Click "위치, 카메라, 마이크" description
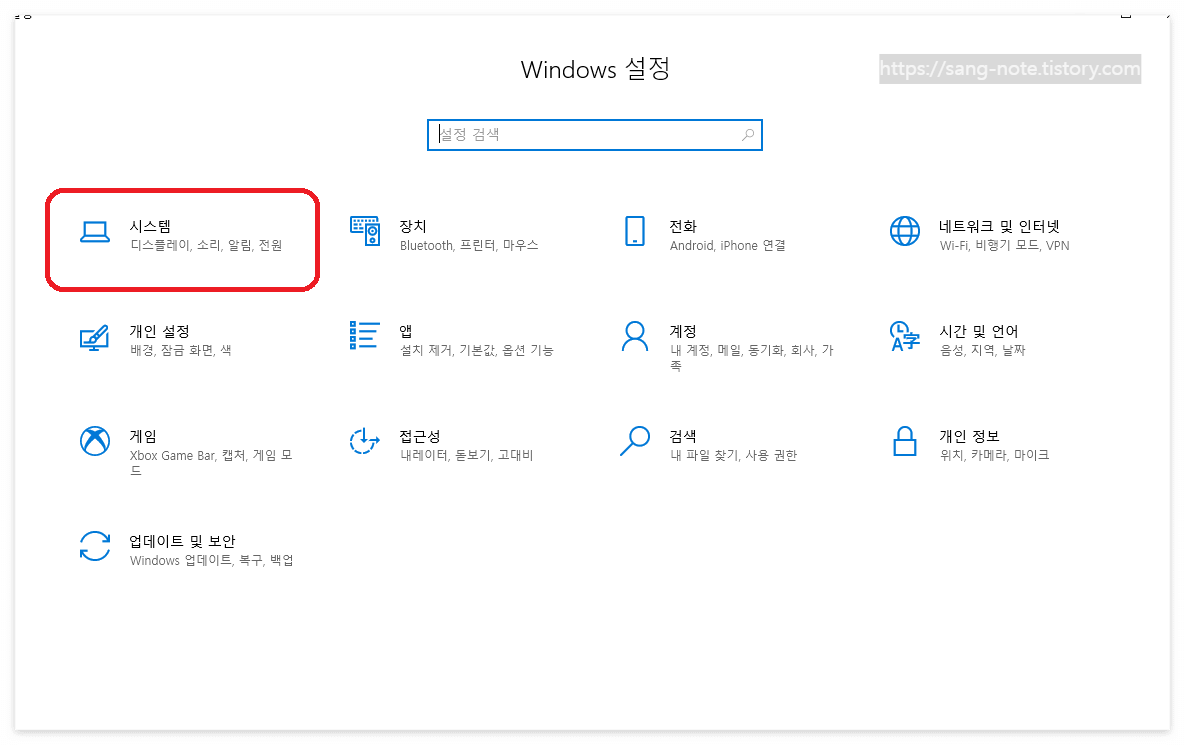The width and height of the screenshot is (1185, 745). (x=995, y=456)
